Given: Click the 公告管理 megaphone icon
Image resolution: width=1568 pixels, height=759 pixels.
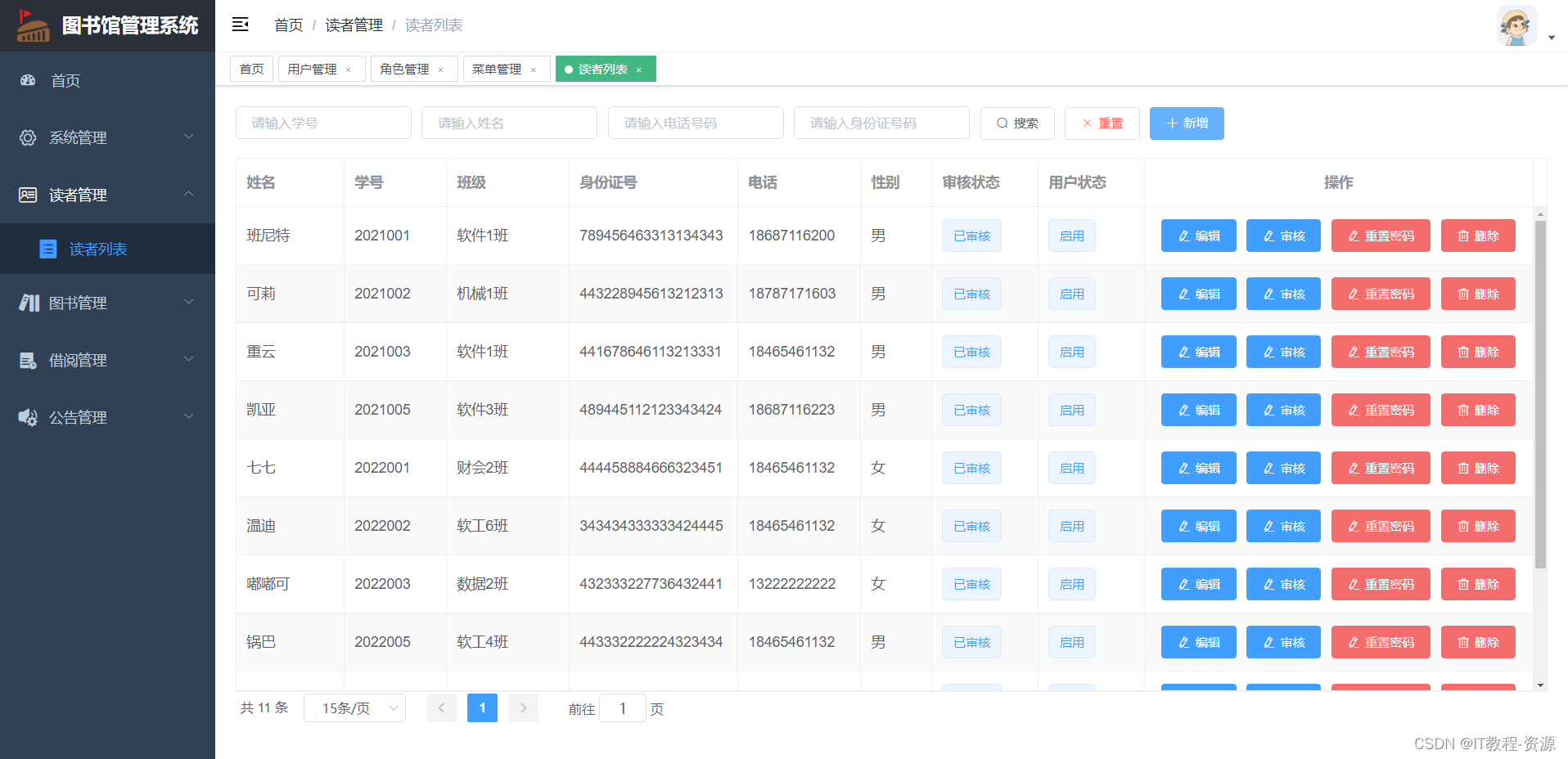Looking at the screenshot, I should pyautogui.click(x=28, y=417).
